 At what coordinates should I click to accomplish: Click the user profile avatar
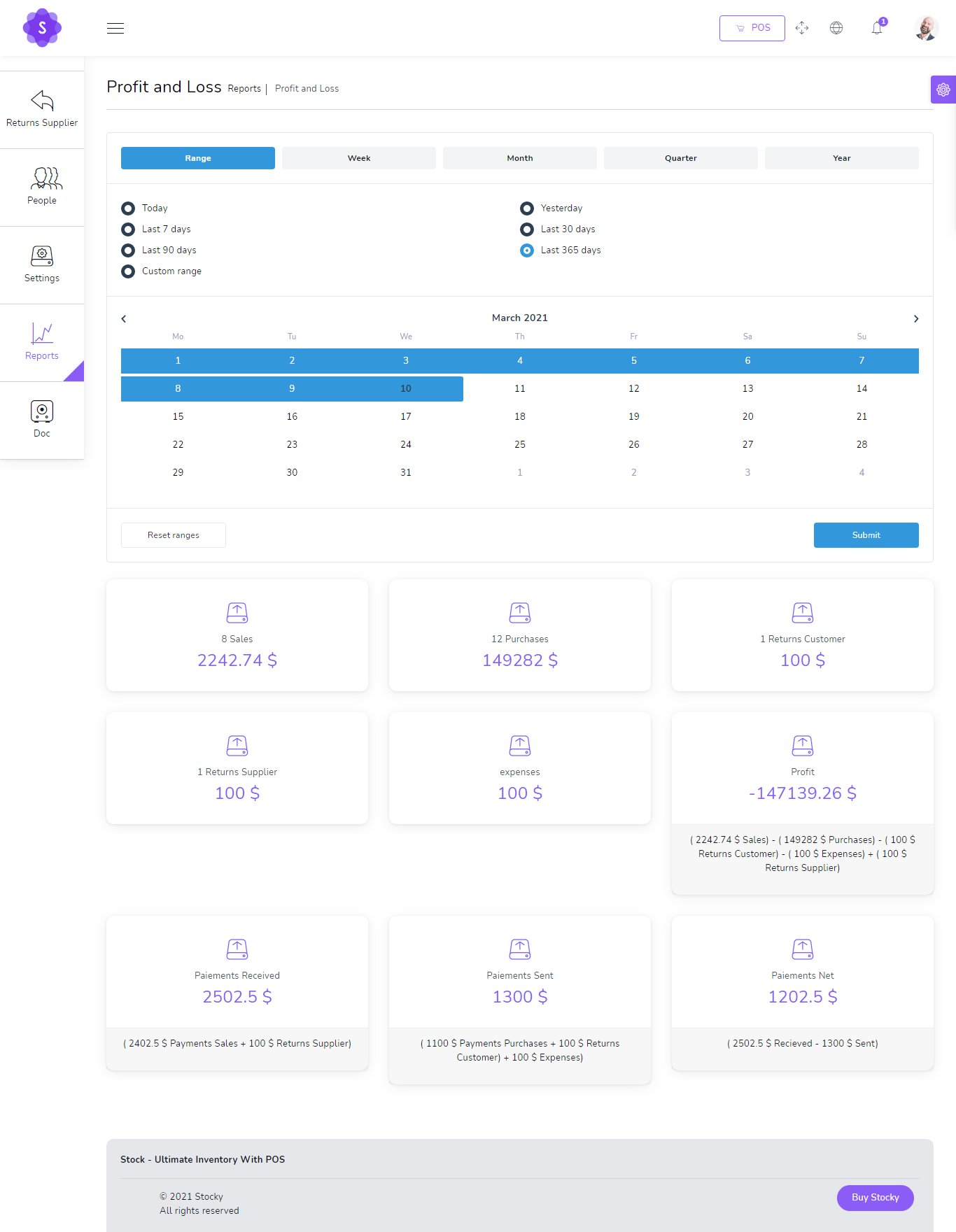coord(926,28)
